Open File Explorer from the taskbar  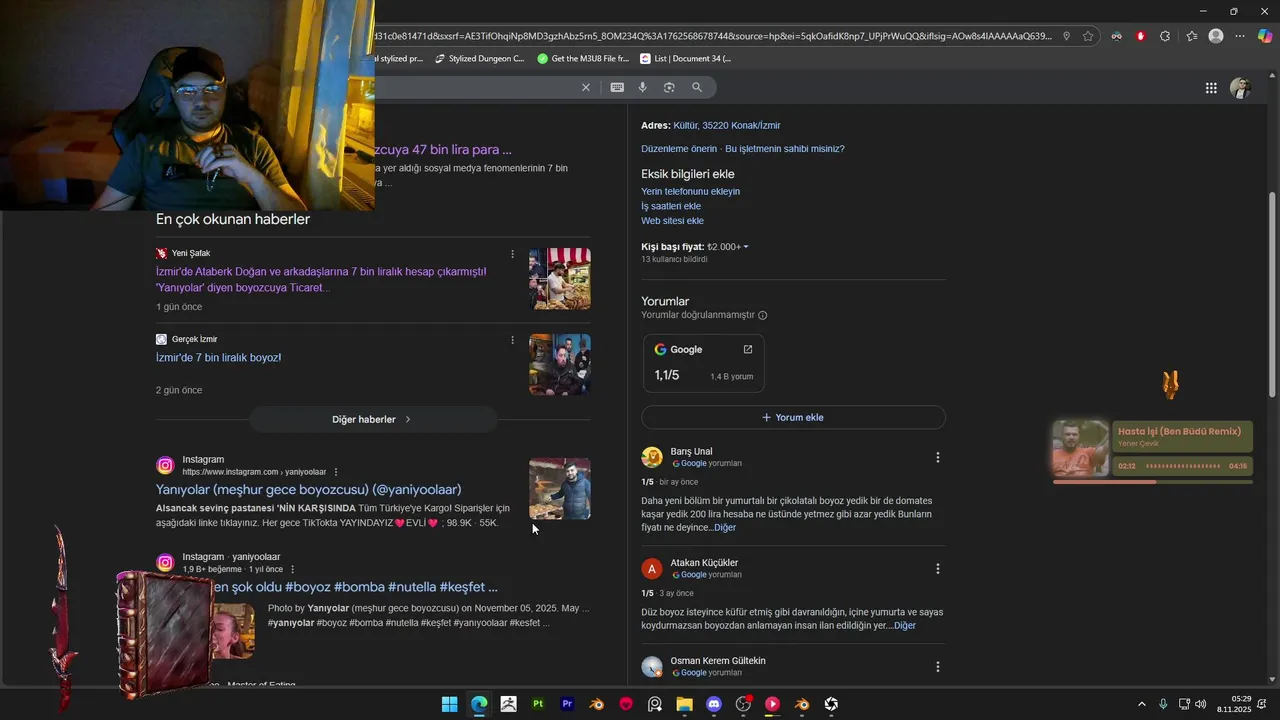684,704
